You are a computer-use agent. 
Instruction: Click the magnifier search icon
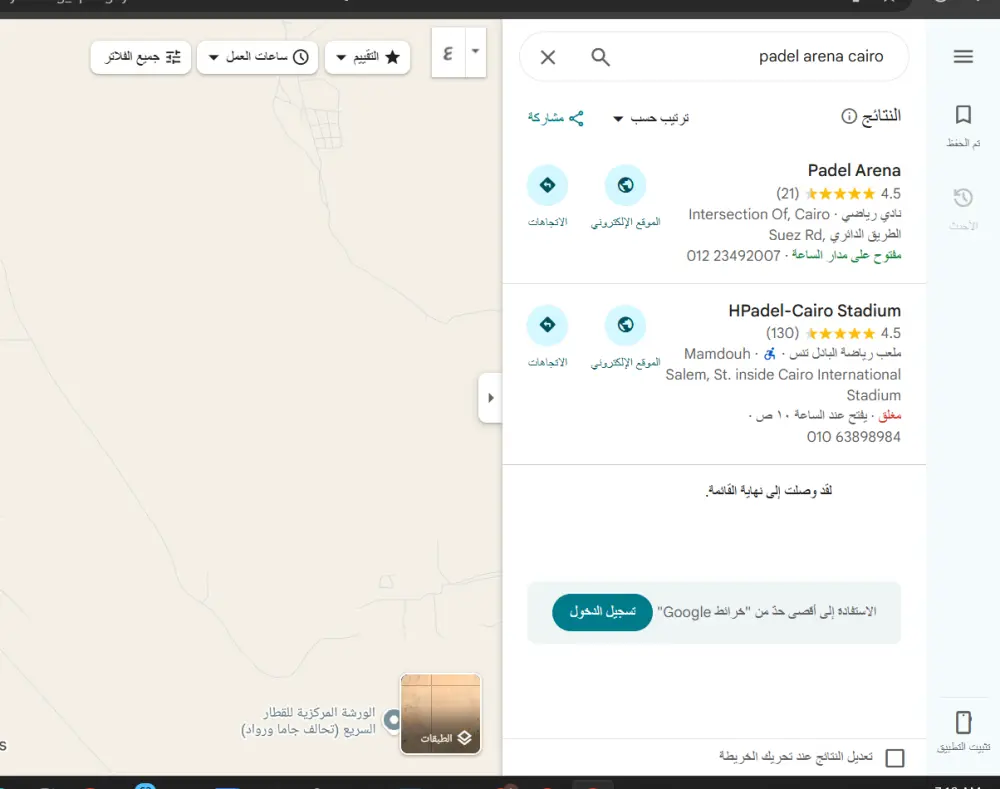(600, 57)
